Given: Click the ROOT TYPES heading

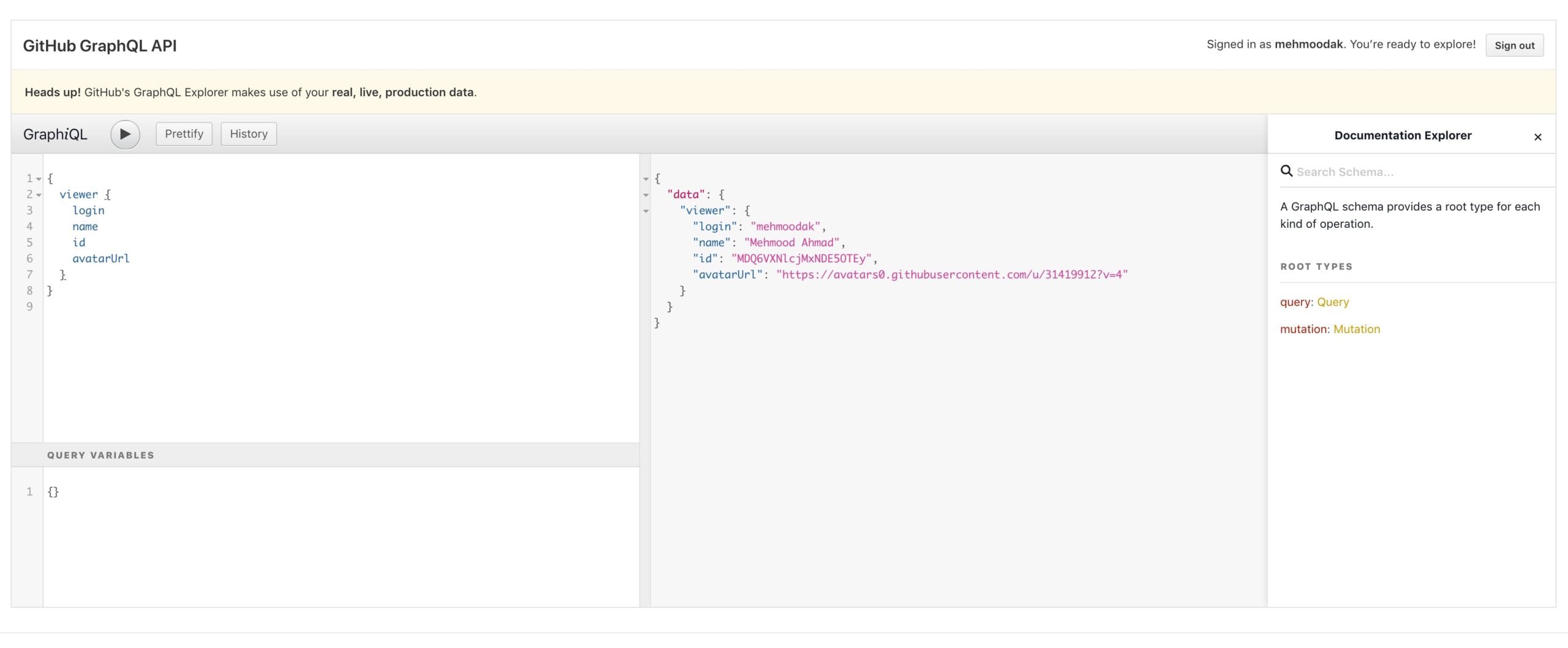Looking at the screenshot, I should [1316, 266].
